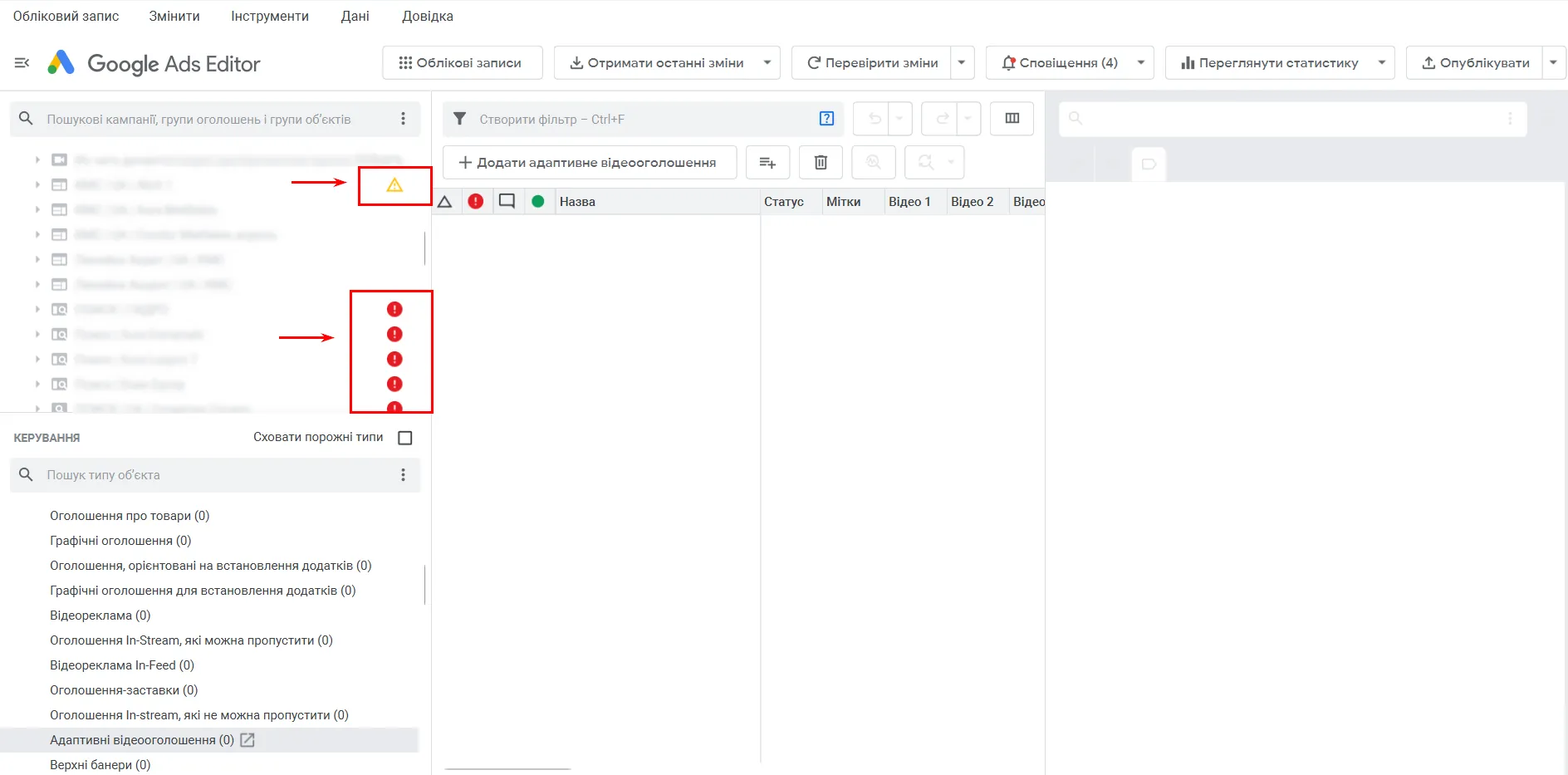Open the Довідка menu
The image size is (1568, 775).
[x=428, y=16]
